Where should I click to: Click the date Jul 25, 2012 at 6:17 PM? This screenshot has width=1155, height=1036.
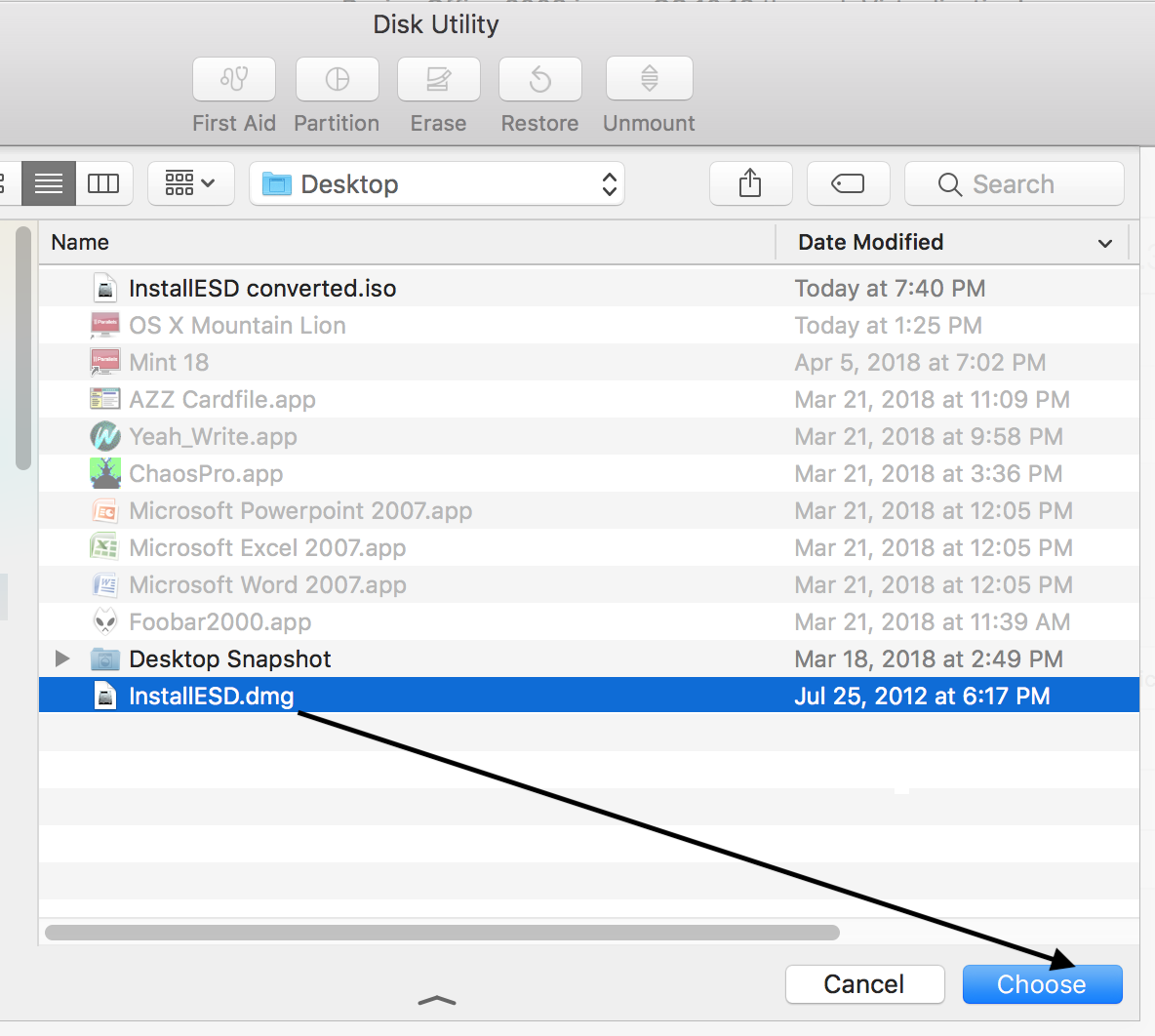922,696
